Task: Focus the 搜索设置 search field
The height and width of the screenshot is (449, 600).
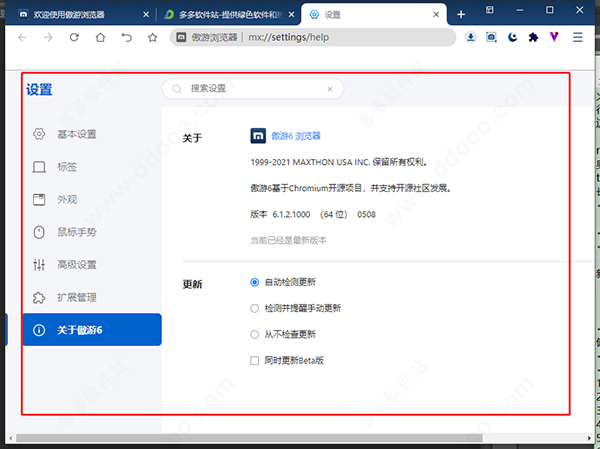Action: point(253,89)
